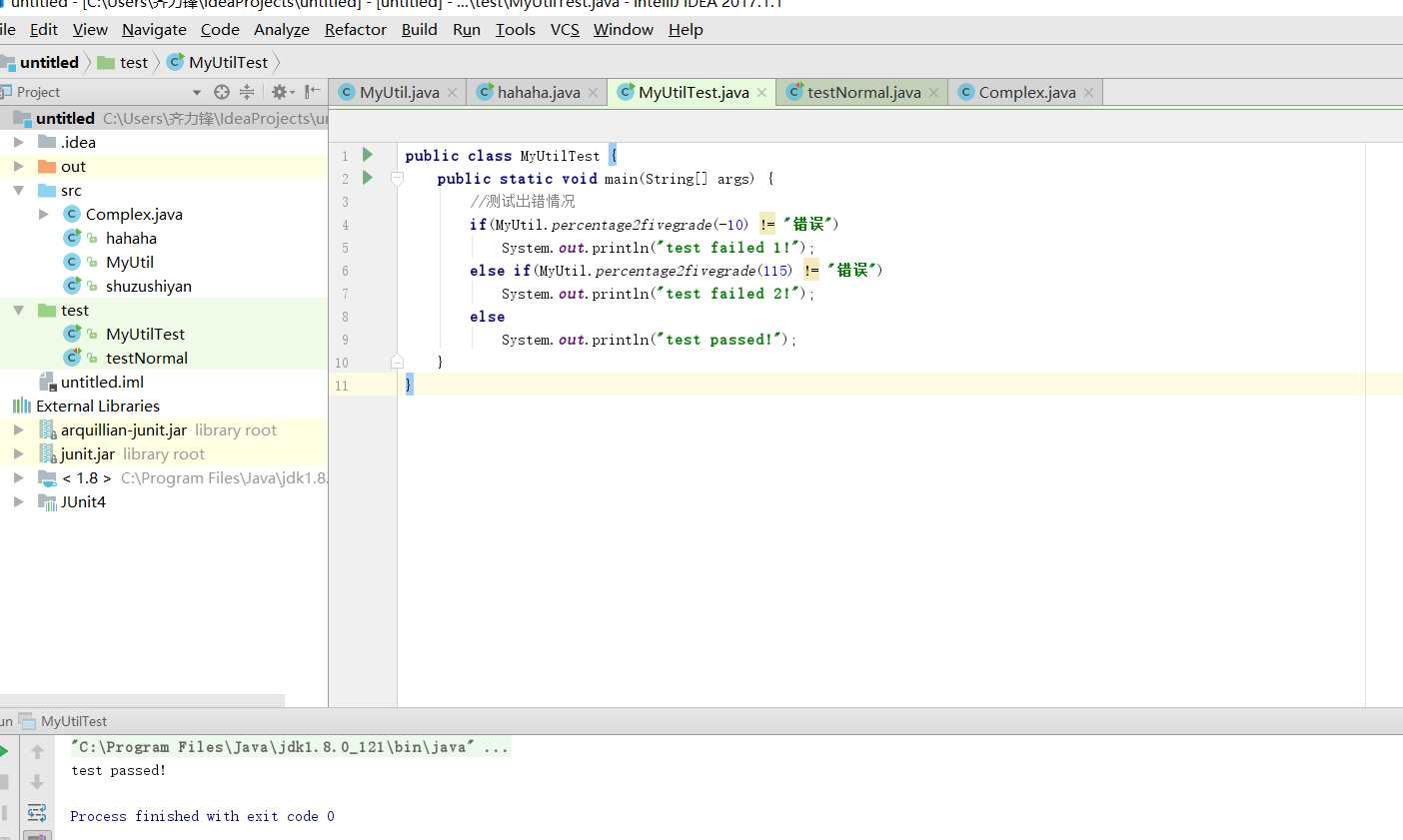Expand the JDK 1.8 library node
The height and width of the screenshot is (840, 1403).
click(x=18, y=477)
